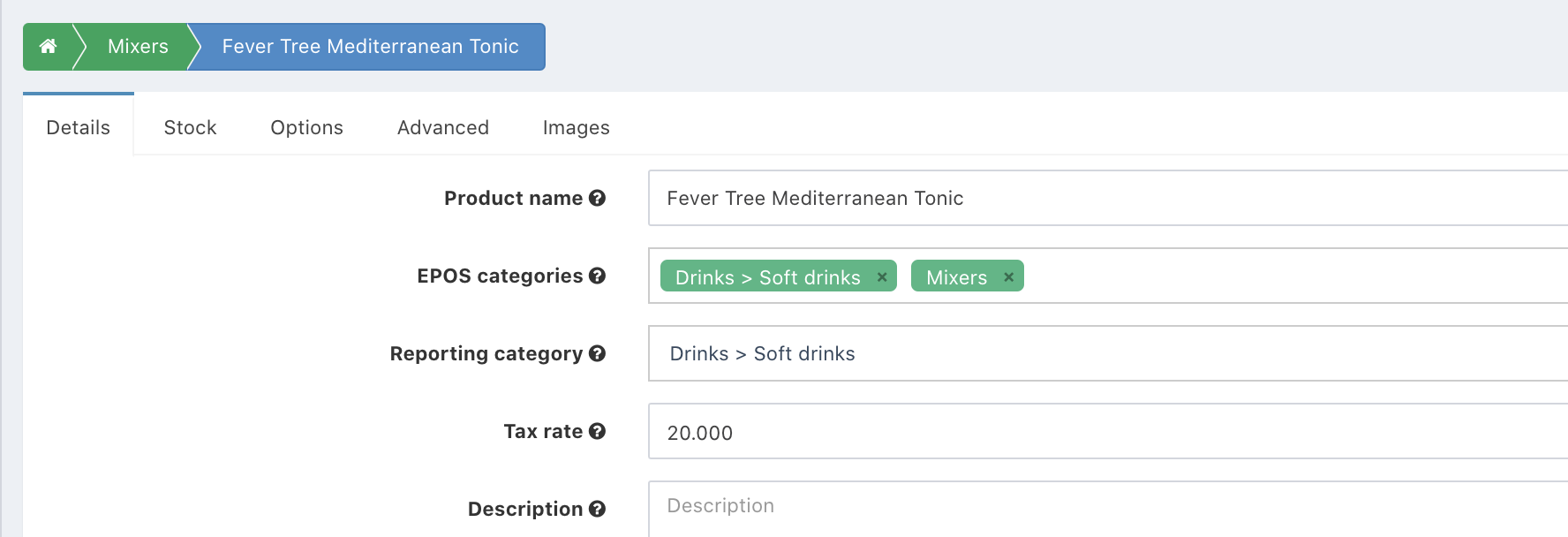Remove the Mixers category tag
Viewport: 1568px width, 537px height.
pos(1008,277)
